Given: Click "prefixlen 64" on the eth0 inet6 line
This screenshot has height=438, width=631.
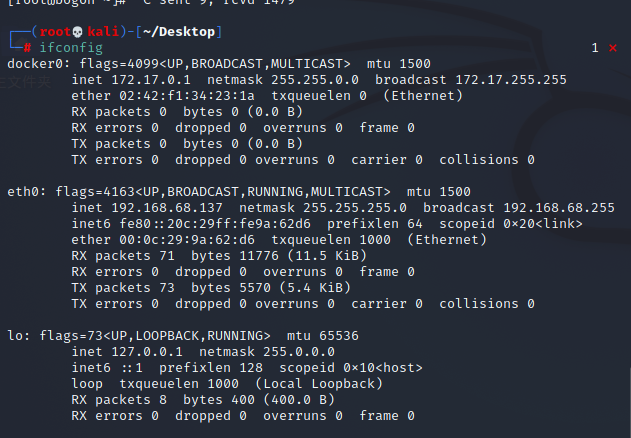Looking at the screenshot, I should pos(375,224).
